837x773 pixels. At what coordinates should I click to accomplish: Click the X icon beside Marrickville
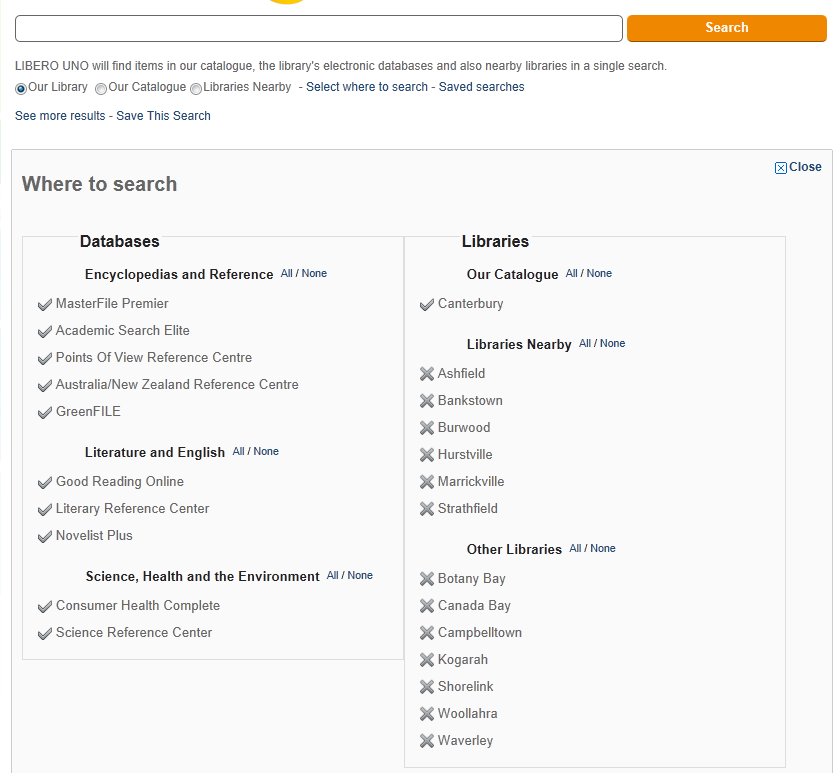[427, 482]
